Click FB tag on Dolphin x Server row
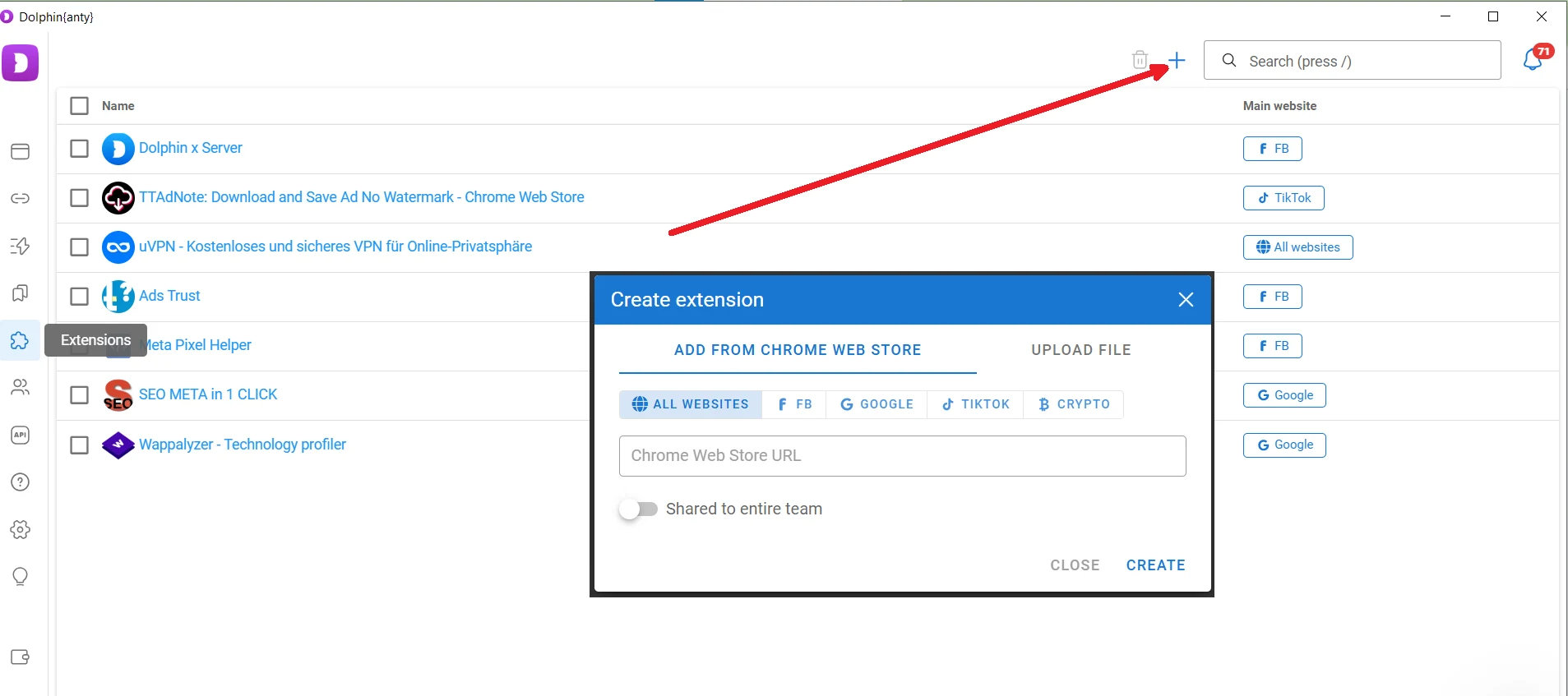Viewport: 1568px width, 696px height. 1273,149
